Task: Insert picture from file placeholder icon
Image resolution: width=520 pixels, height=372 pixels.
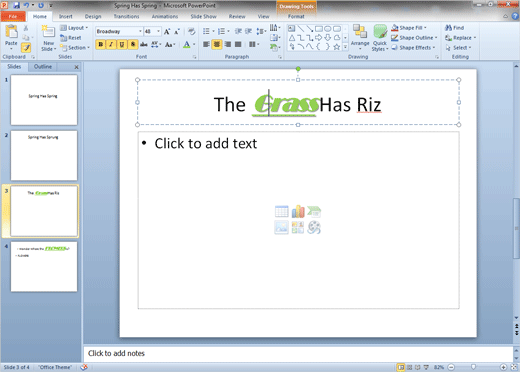Action: coord(282,228)
